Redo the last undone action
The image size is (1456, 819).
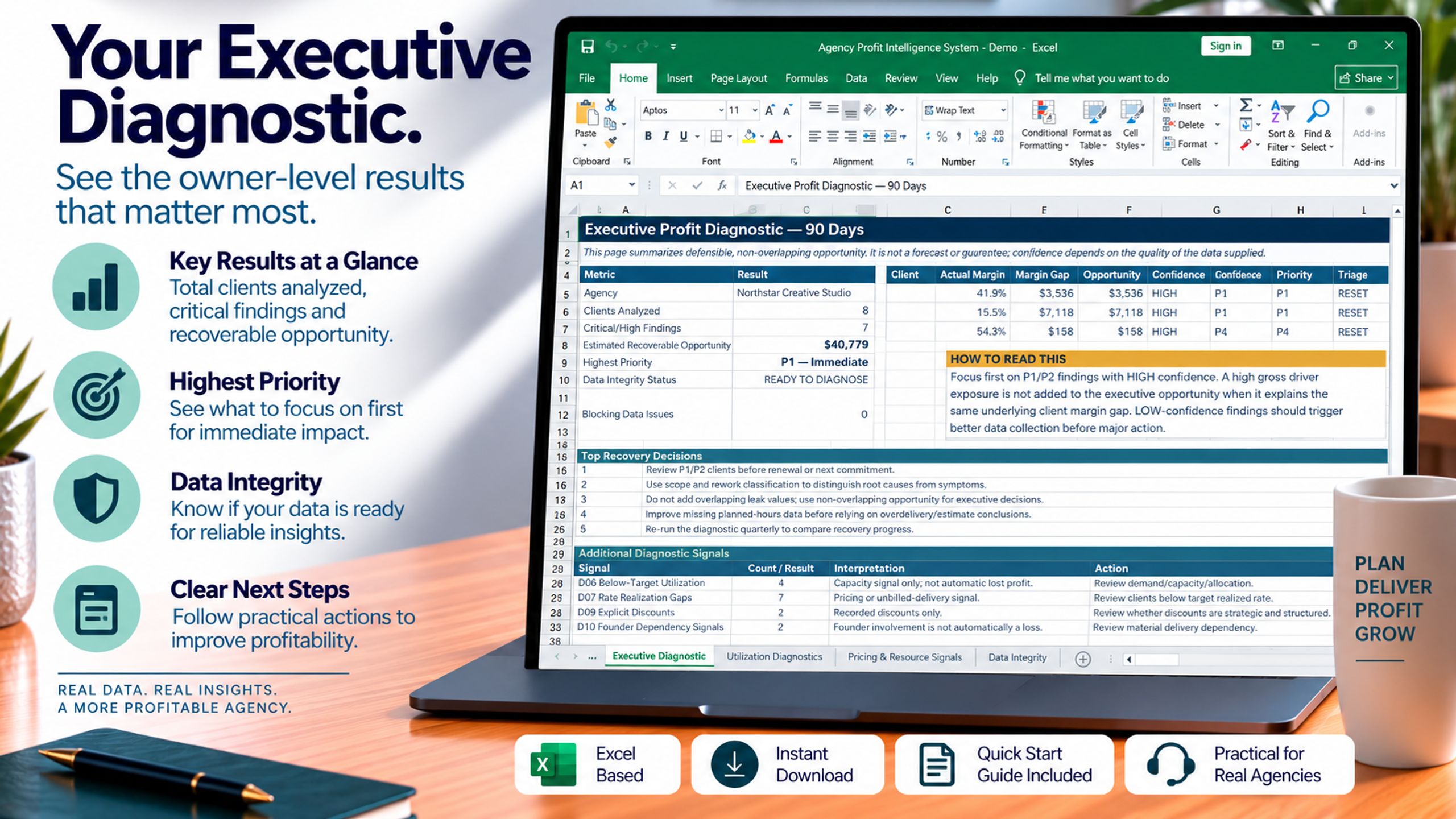[643, 47]
